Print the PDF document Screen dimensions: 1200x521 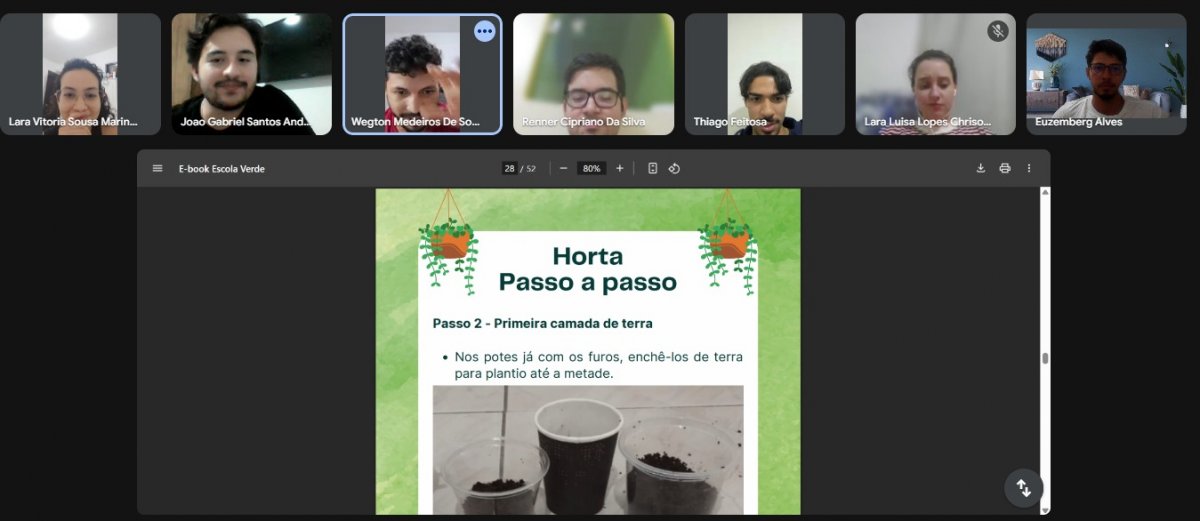tap(1005, 168)
